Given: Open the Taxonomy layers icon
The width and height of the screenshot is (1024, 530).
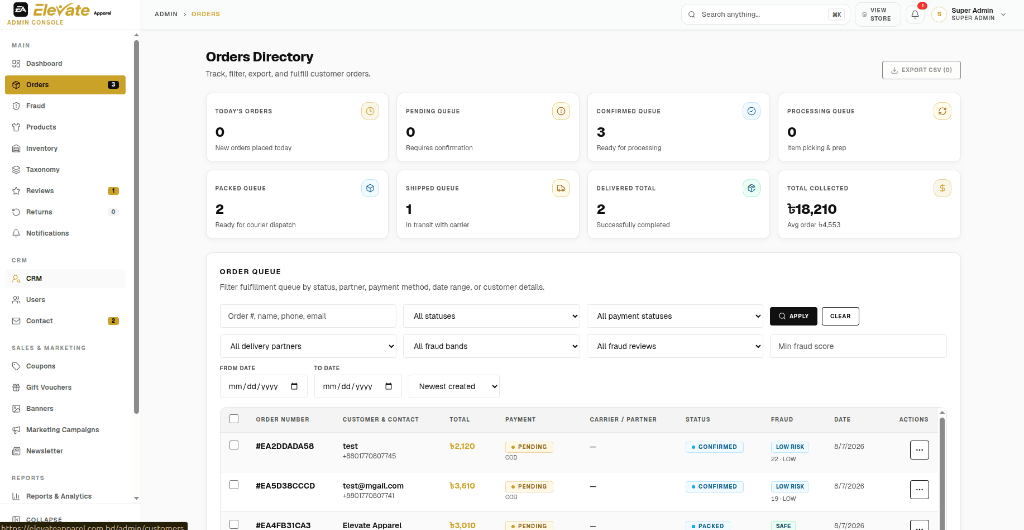Looking at the screenshot, I should [x=16, y=170].
